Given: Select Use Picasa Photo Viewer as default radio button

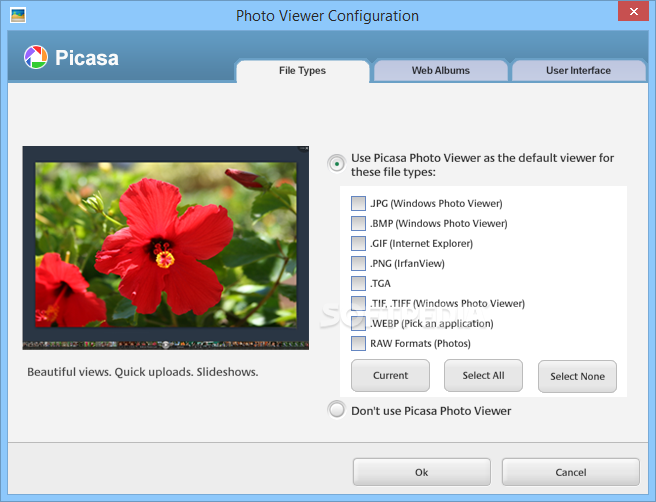Looking at the screenshot, I should [337, 164].
